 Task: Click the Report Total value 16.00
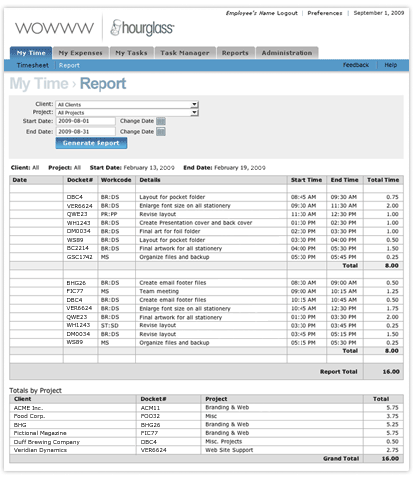pos(391,372)
